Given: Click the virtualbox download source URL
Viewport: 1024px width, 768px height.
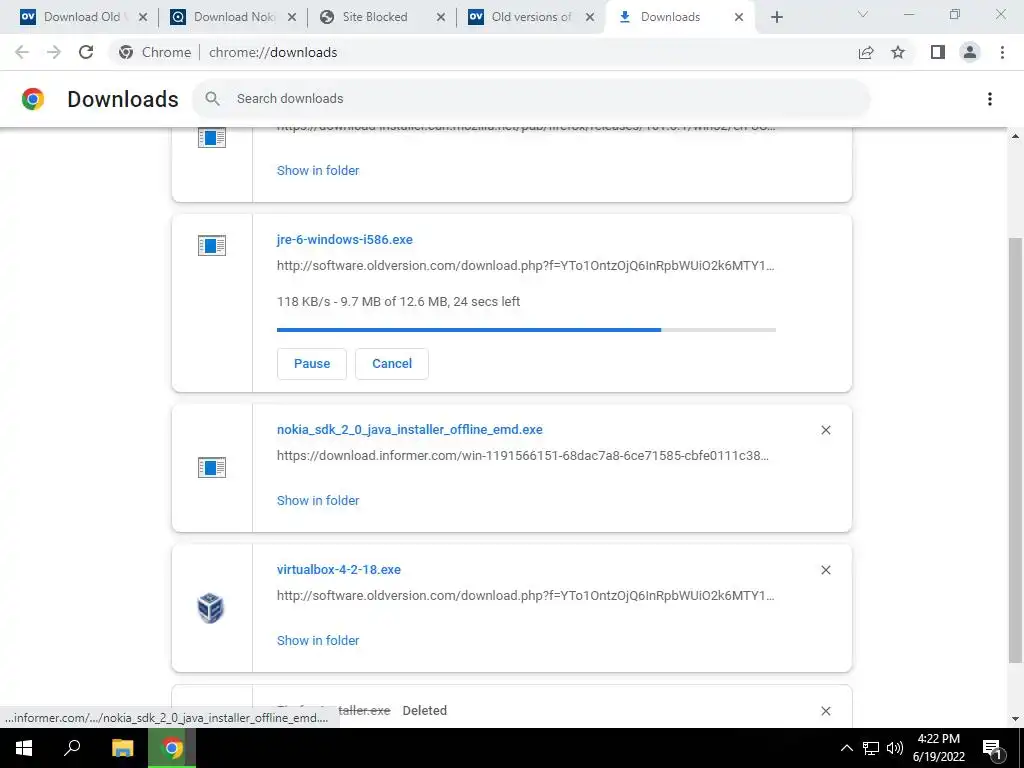Looking at the screenshot, I should click(x=526, y=596).
